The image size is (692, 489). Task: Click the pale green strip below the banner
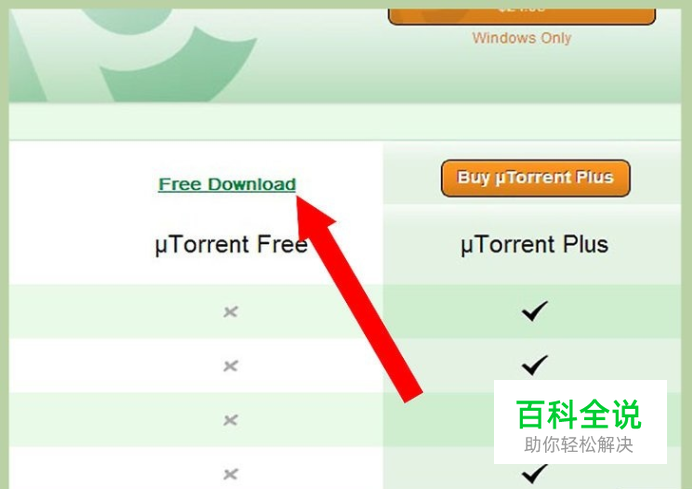point(345,121)
